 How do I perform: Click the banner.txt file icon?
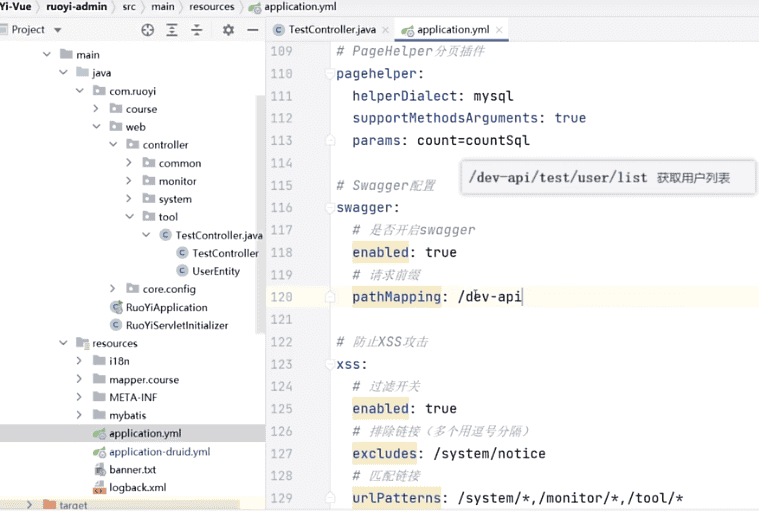[99, 469]
